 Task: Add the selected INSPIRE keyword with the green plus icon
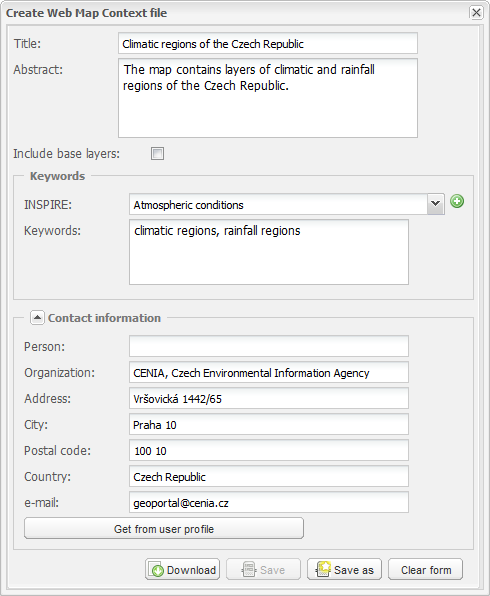[x=457, y=201]
